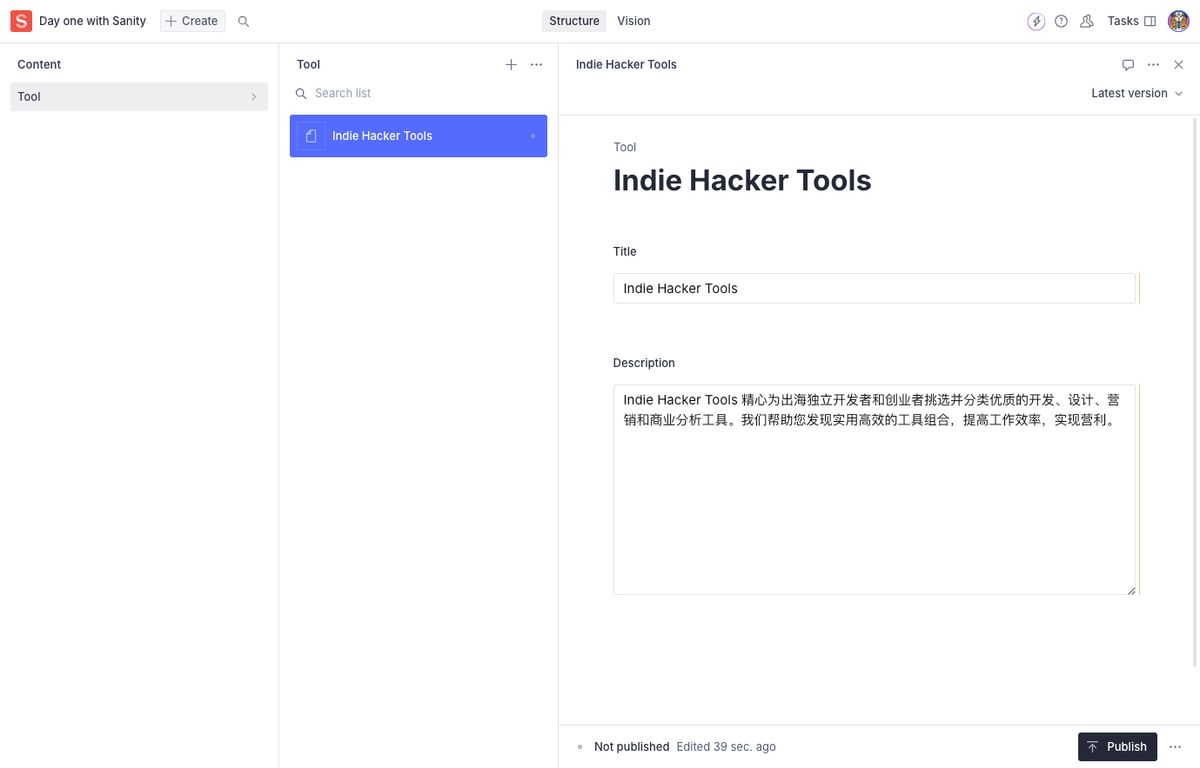Image resolution: width=1200 pixels, height=768 pixels.
Task: Click the Description textarea resize handle
Action: pos(1131,590)
